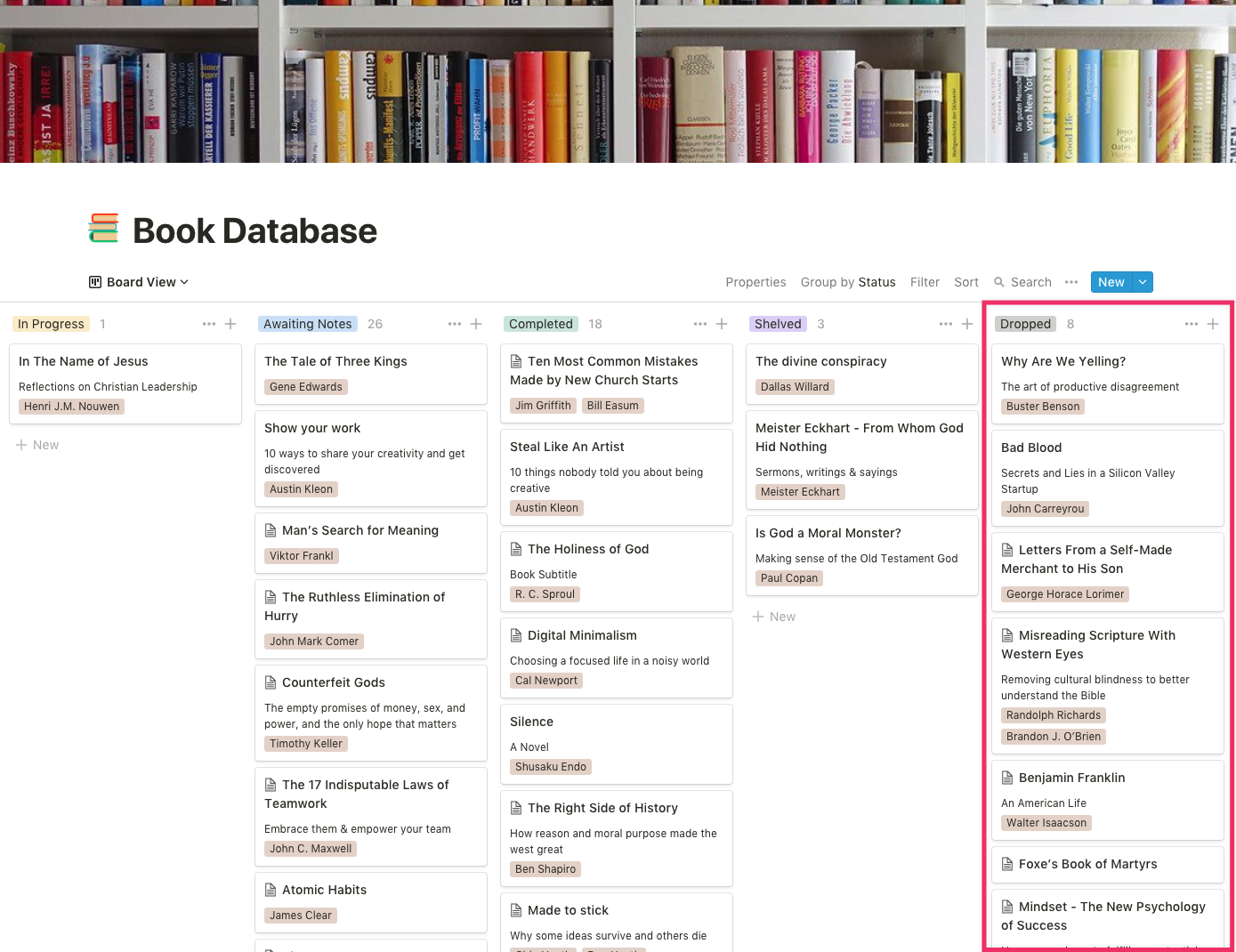Viewport: 1236px width, 952px height.
Task: Click the page icon on the Mindset card
Action: pyautogui.click(x=1007, y=907)
